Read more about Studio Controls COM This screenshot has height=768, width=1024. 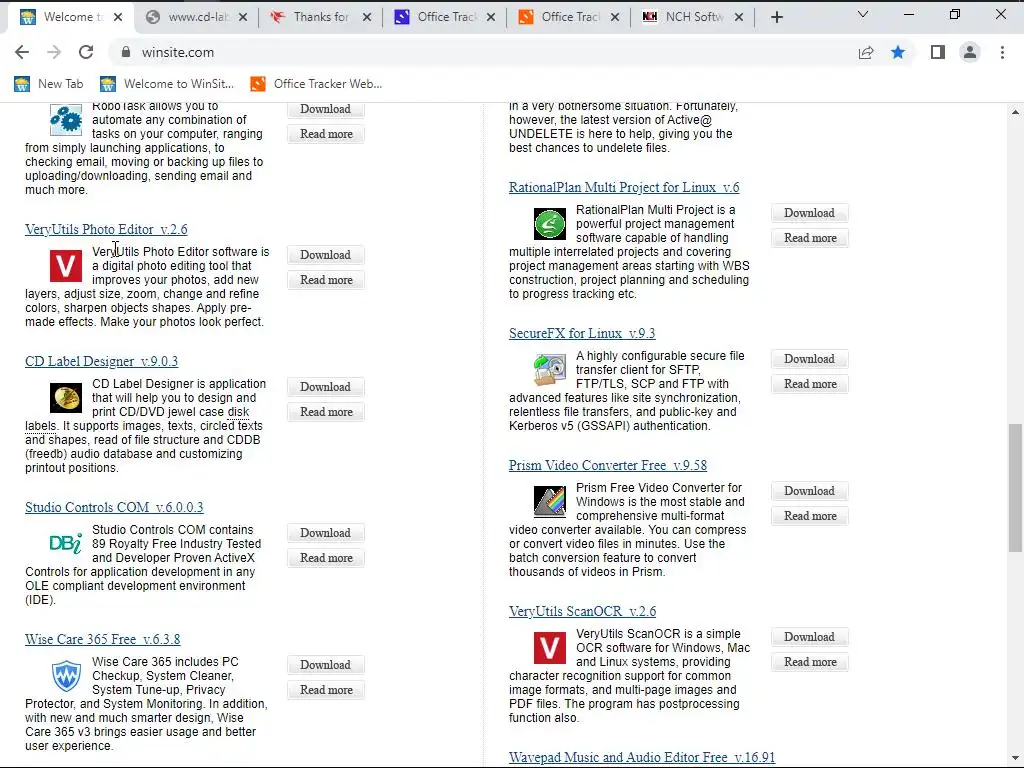326,558
